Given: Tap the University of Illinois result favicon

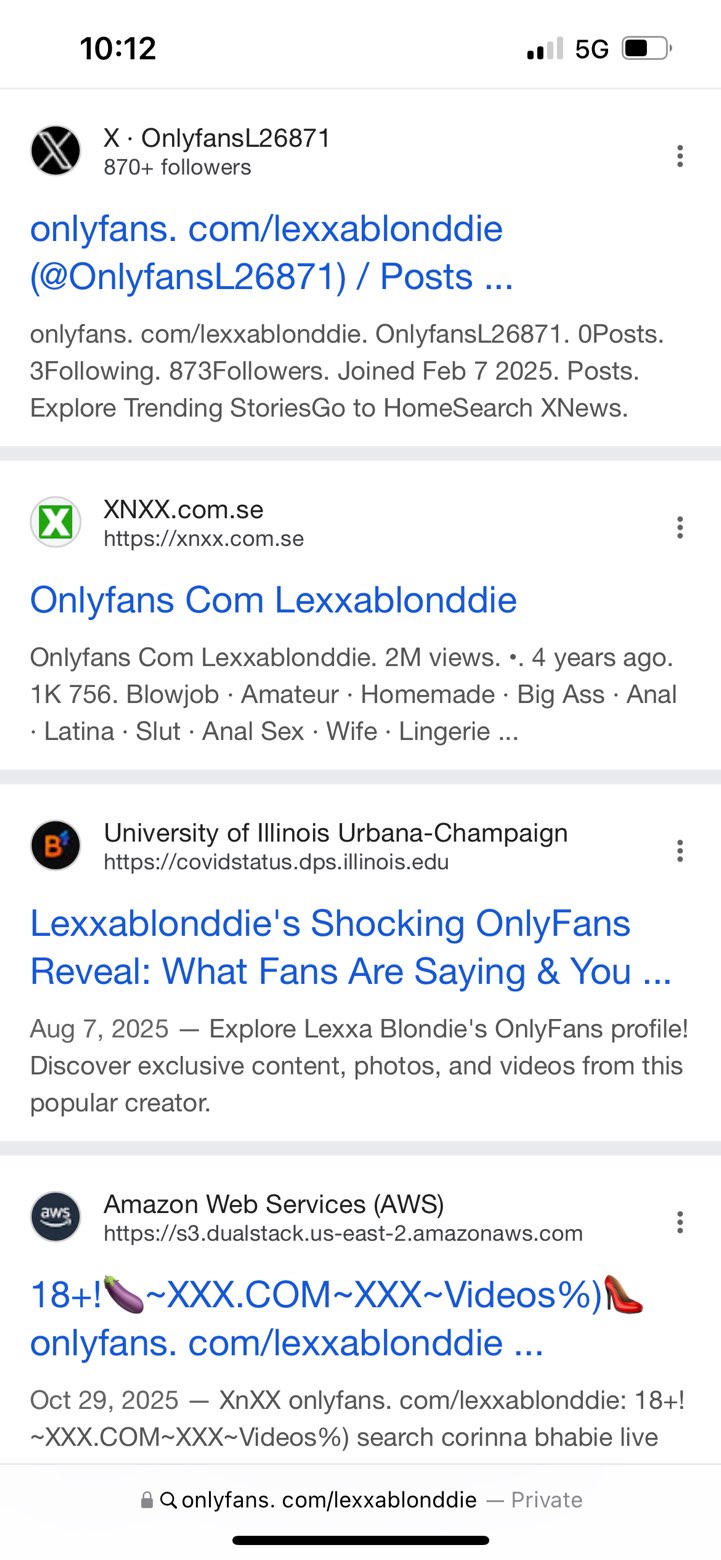Looking at the screenshot, I should (56, 846).
